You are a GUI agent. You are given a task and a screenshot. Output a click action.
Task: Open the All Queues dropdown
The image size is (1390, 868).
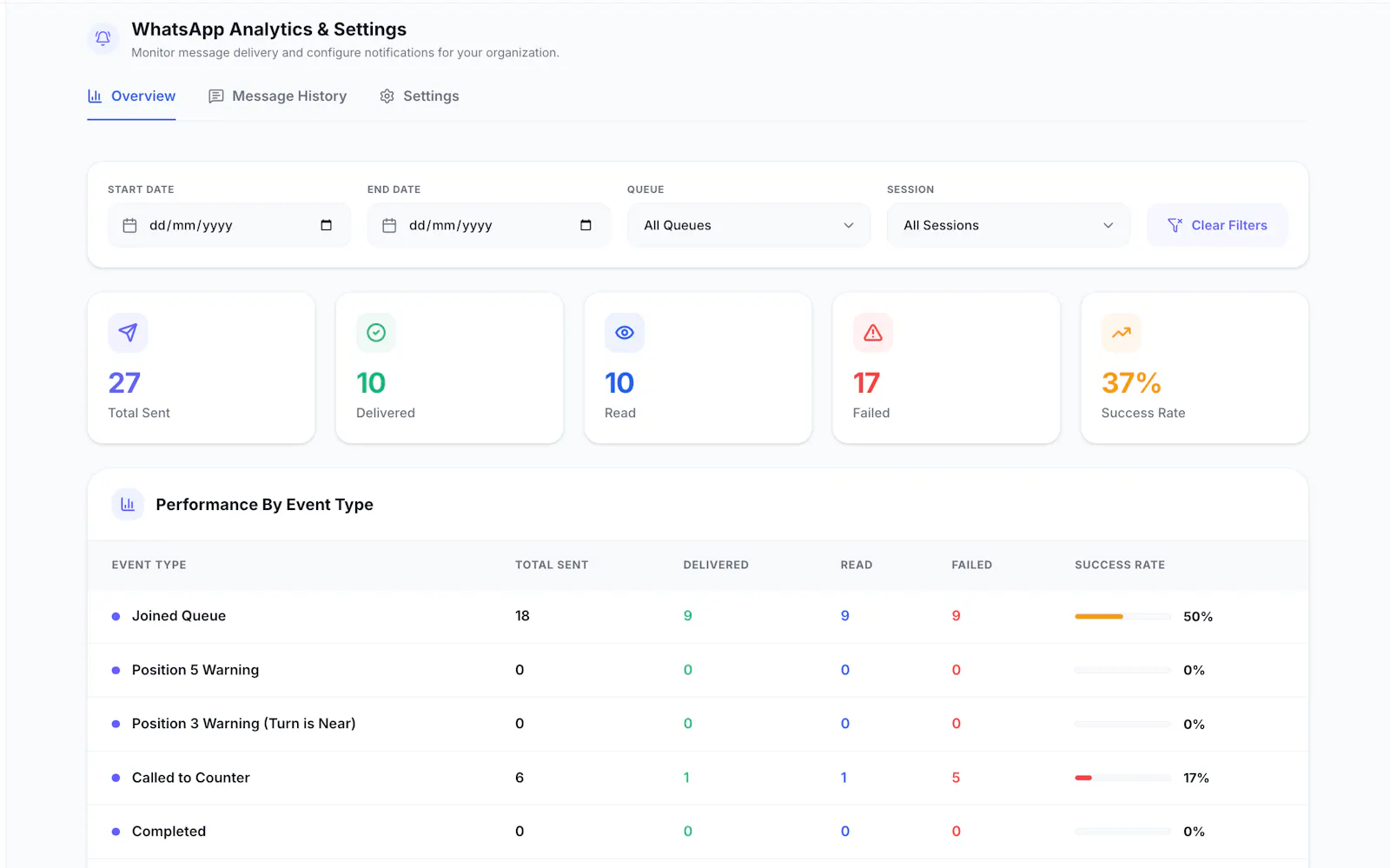point(749,225)
